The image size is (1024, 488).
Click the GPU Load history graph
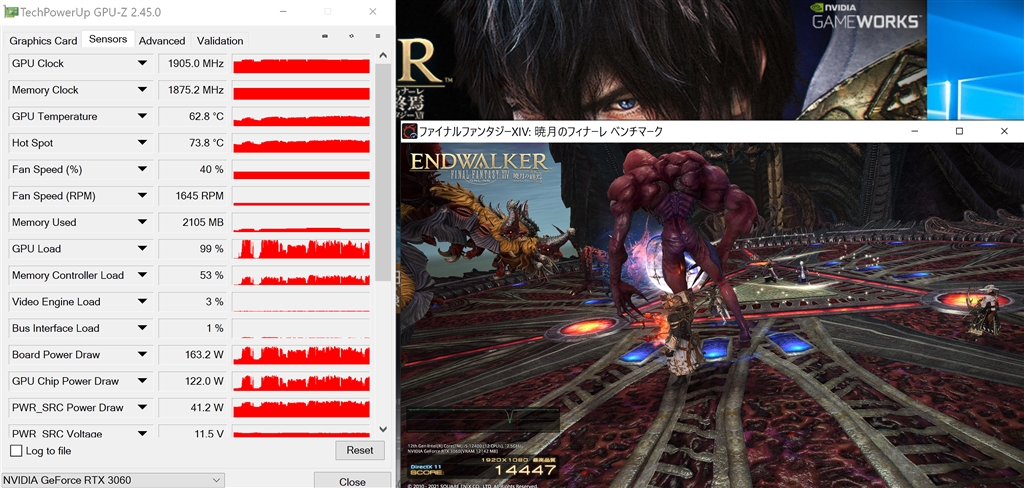coord(301,249)
